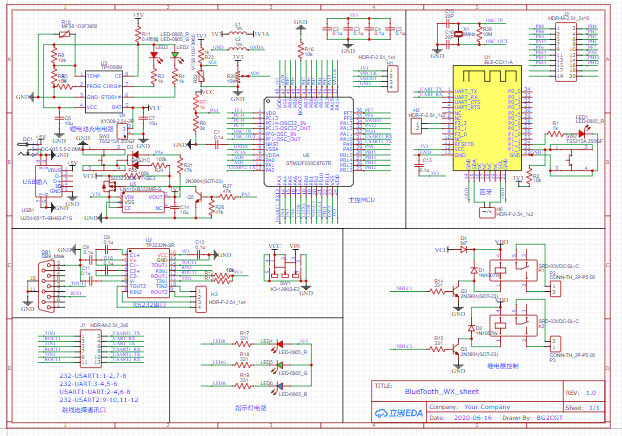Click the Your Company field in title block
Screen dimensions: 622x436
[x=488, y=408]
